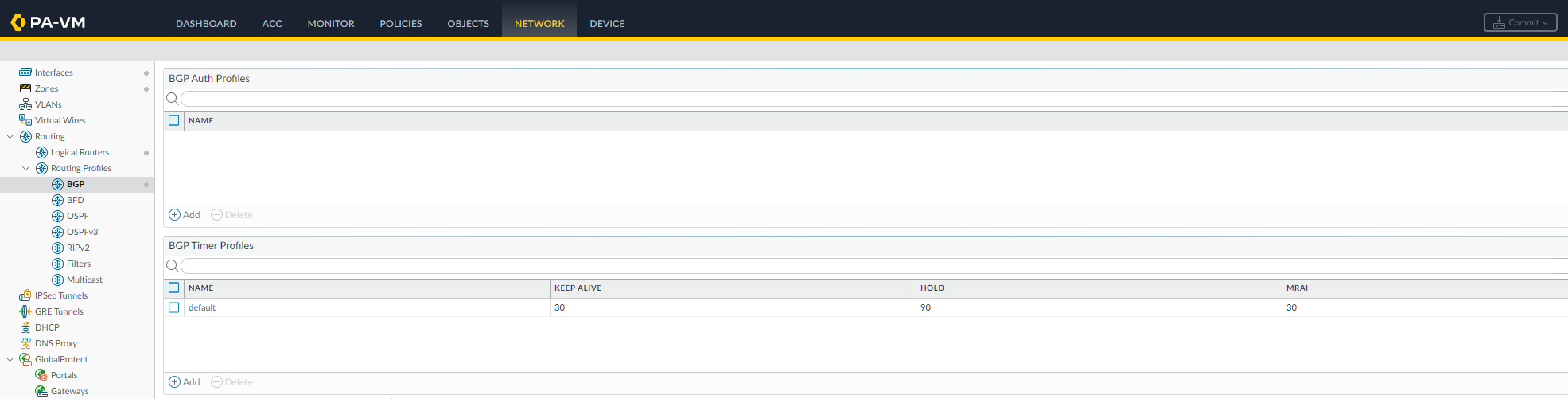This screenshot has height=399, width=1568.
Task: Click the search icon in BGP Auth Profiles
Action: coord(172,99)
